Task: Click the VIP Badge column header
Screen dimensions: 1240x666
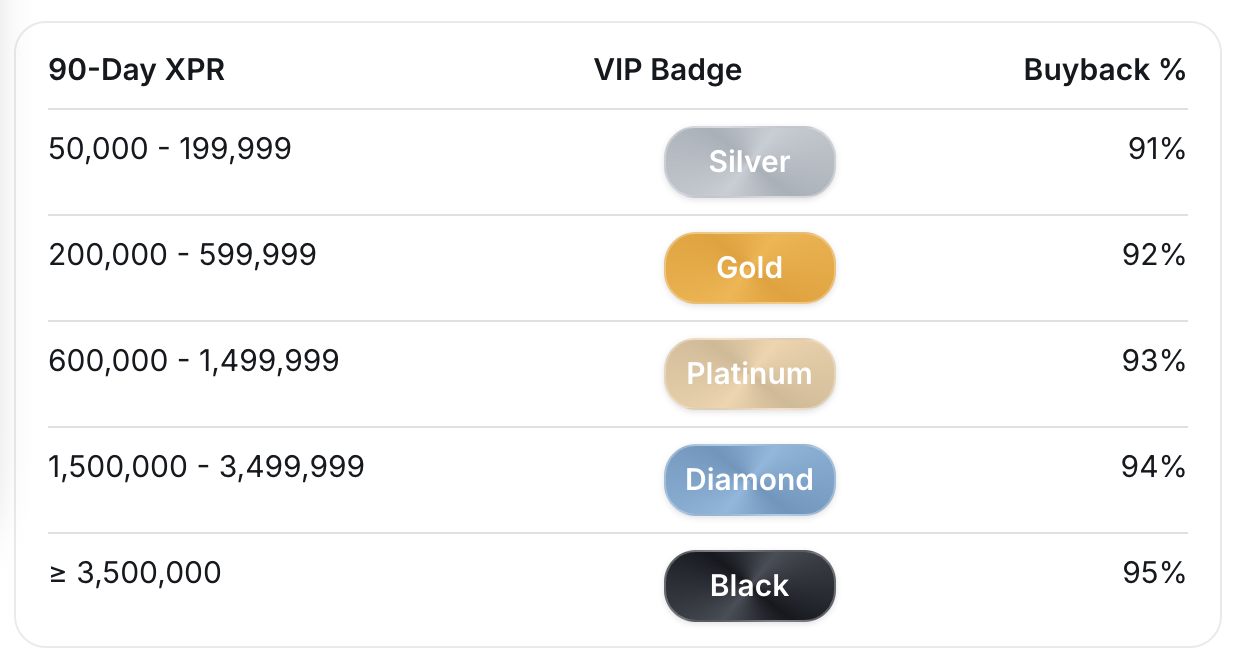Action: point(668,70)
